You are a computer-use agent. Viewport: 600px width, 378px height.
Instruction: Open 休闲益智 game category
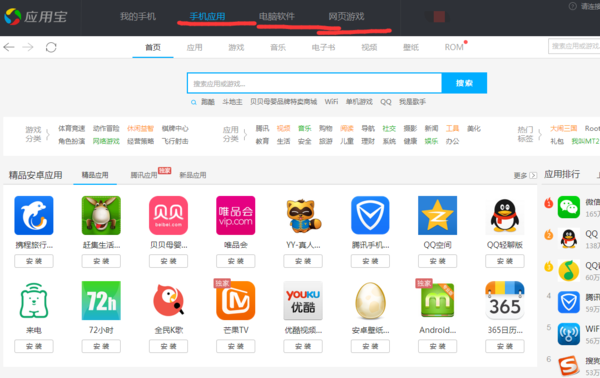[x=140, y=129]
